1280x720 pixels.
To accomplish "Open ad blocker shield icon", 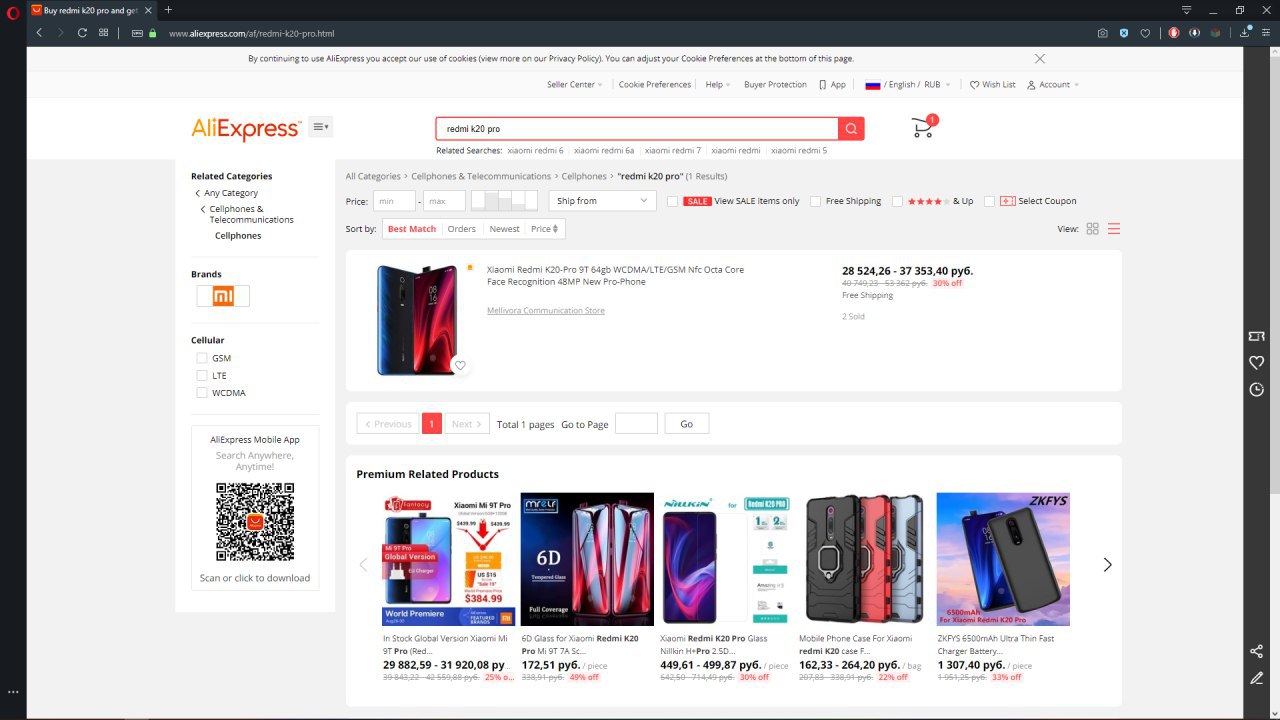I will (x=1124, y=33).
